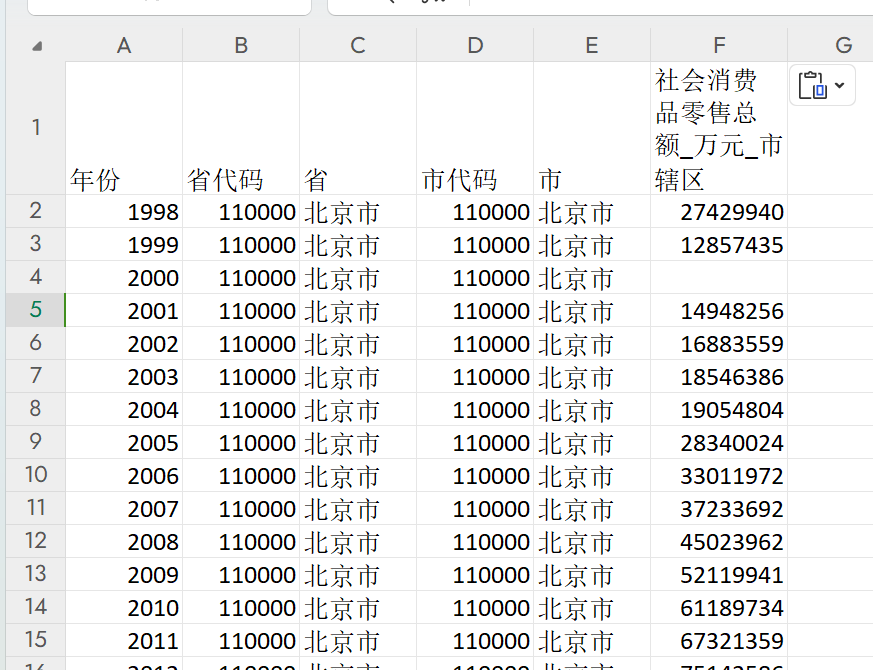Select value 52119941 in column F
The image size is (873, 670).
(719, 574)
